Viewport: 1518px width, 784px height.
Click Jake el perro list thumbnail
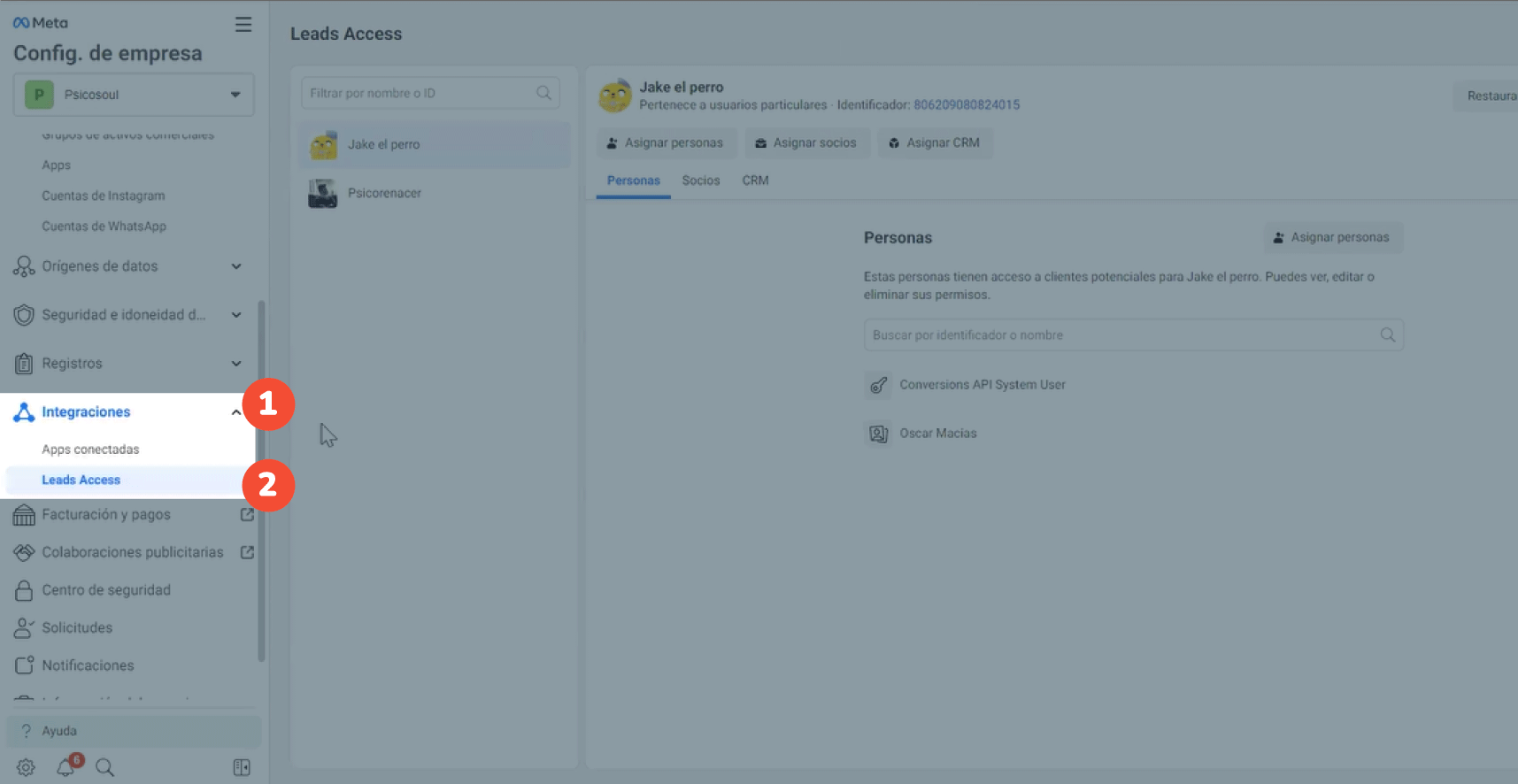323,144
